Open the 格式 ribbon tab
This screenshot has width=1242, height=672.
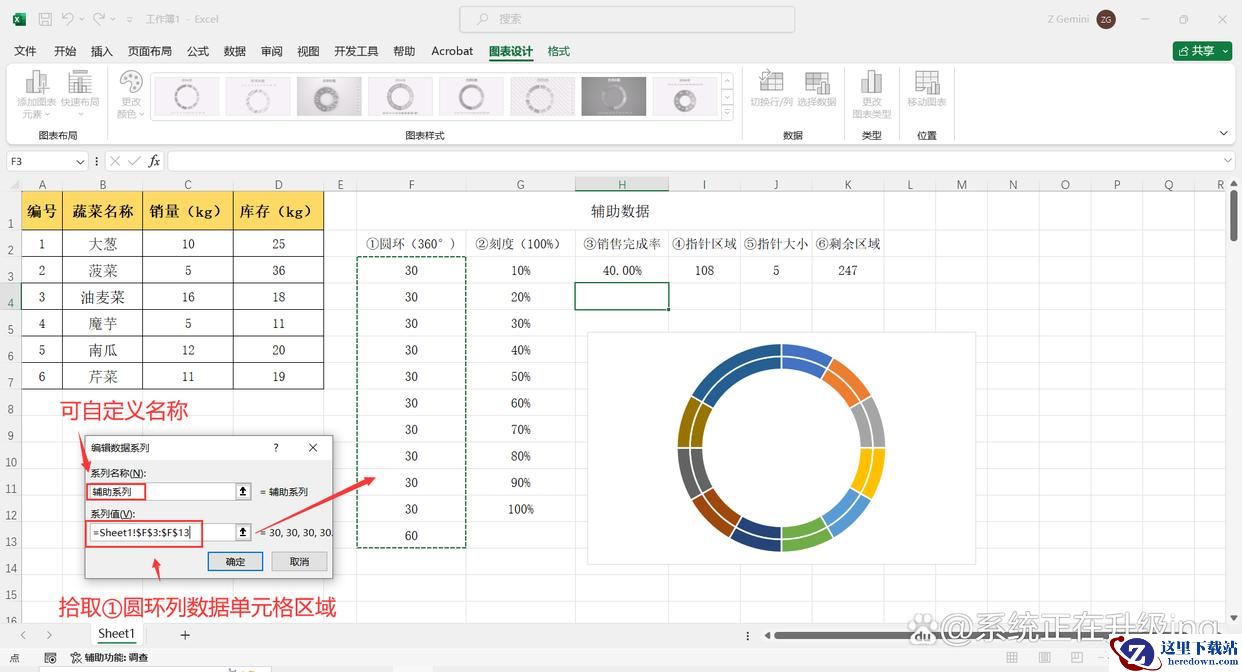(558, 51)
